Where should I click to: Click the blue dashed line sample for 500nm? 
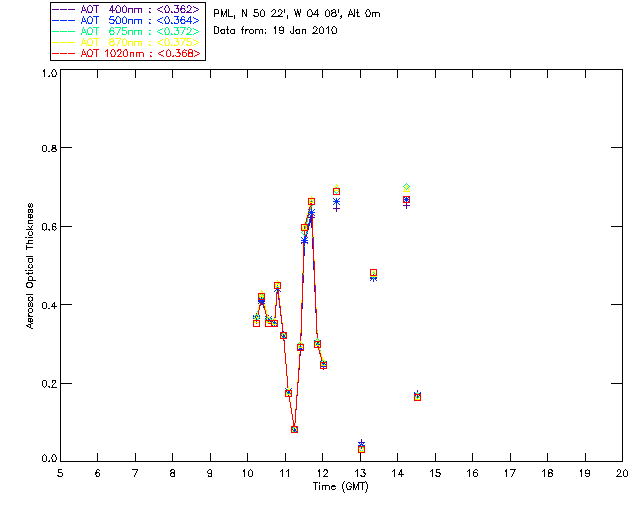pyautogui.click(x=64, y=20)
